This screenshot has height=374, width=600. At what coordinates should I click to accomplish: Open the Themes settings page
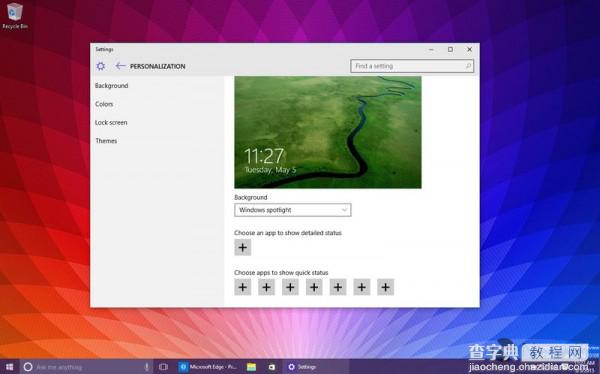tap(106, 141)
